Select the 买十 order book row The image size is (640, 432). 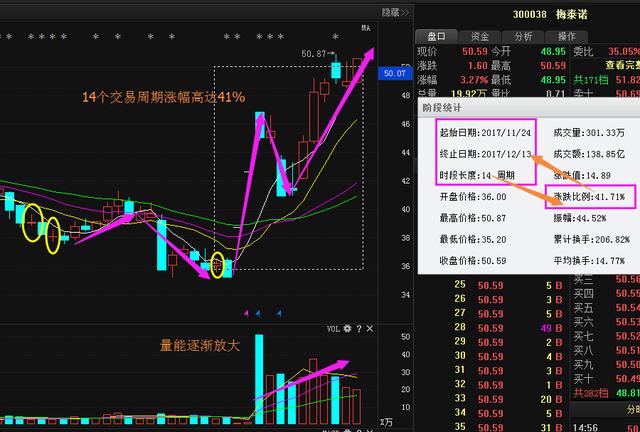[607, 379]
